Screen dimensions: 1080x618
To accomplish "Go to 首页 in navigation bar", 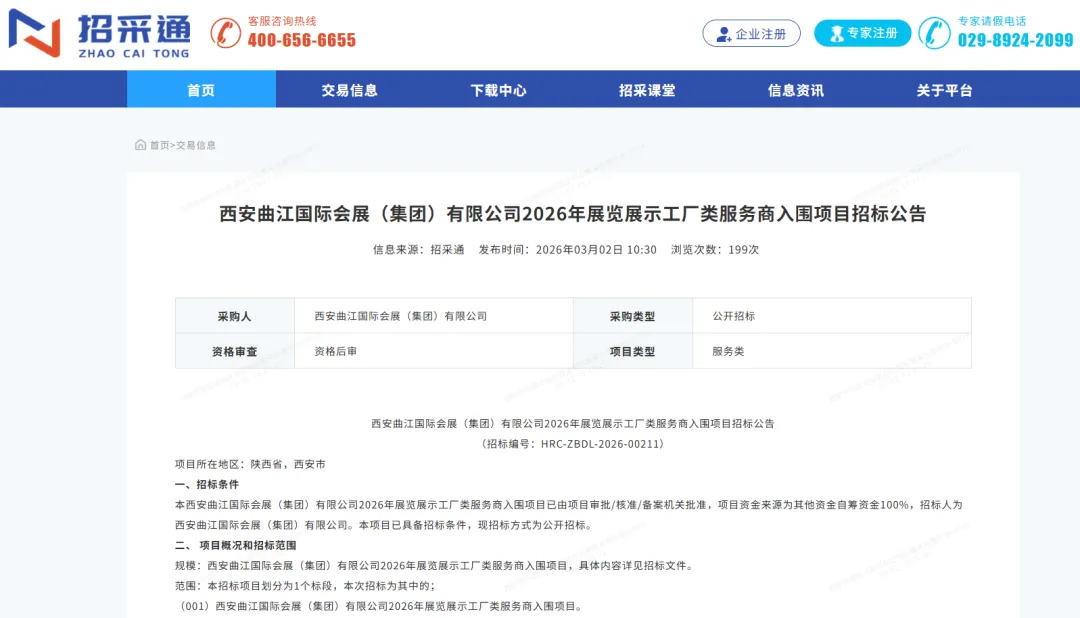I will point(201,90).
